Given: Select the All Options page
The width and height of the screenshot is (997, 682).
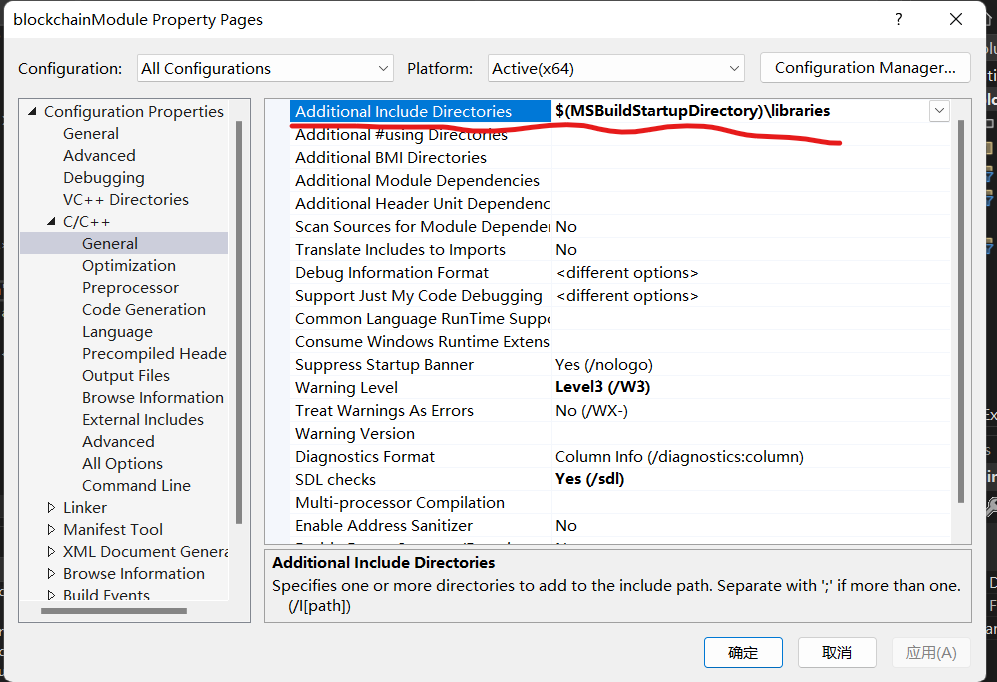Looking at the screenshot, I should (122, 463).
